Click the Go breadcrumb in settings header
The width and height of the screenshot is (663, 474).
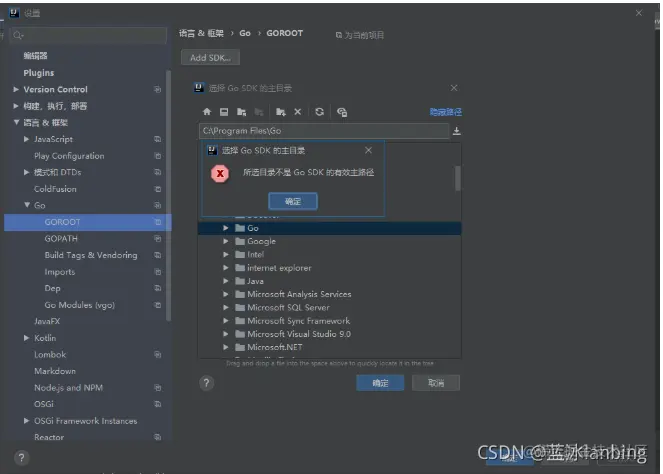(x=245, y=33)
